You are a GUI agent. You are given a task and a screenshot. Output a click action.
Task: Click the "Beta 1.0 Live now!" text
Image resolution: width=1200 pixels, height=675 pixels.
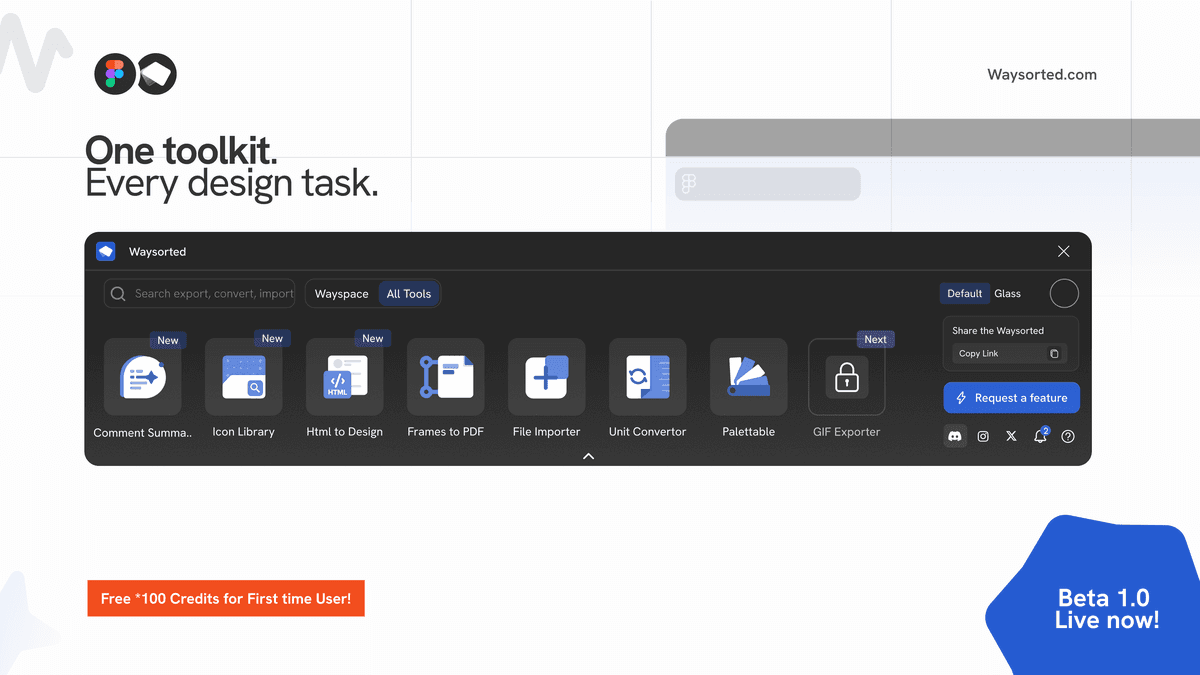pos(1107,609)
